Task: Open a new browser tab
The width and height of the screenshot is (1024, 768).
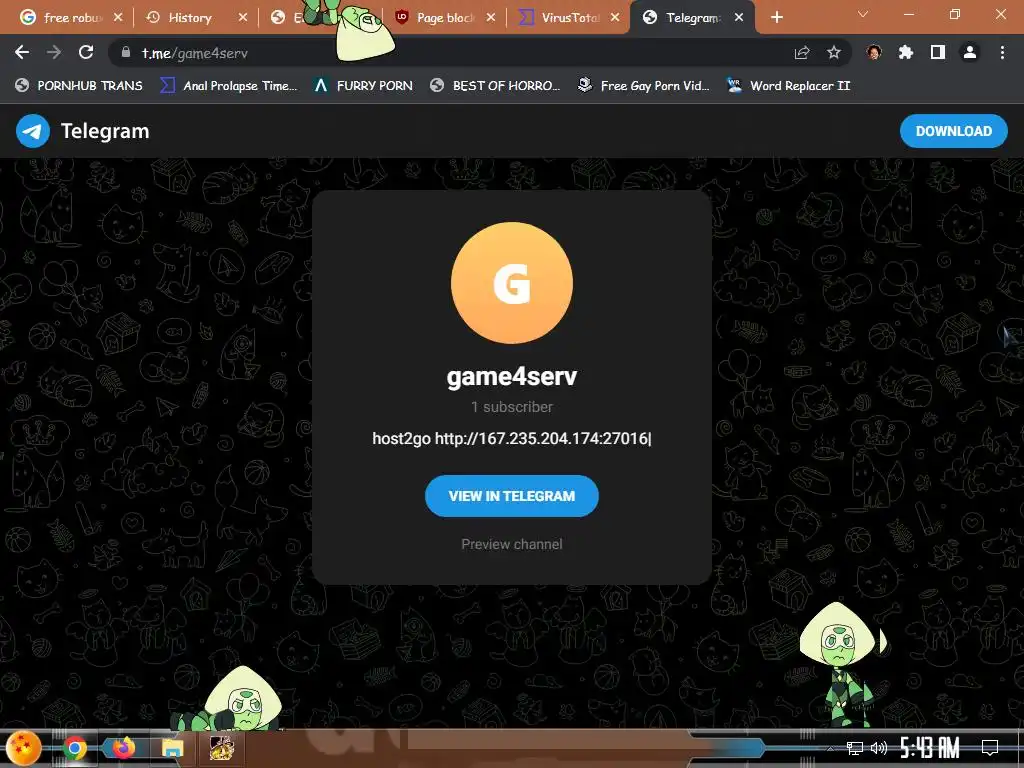Action: 776,18
